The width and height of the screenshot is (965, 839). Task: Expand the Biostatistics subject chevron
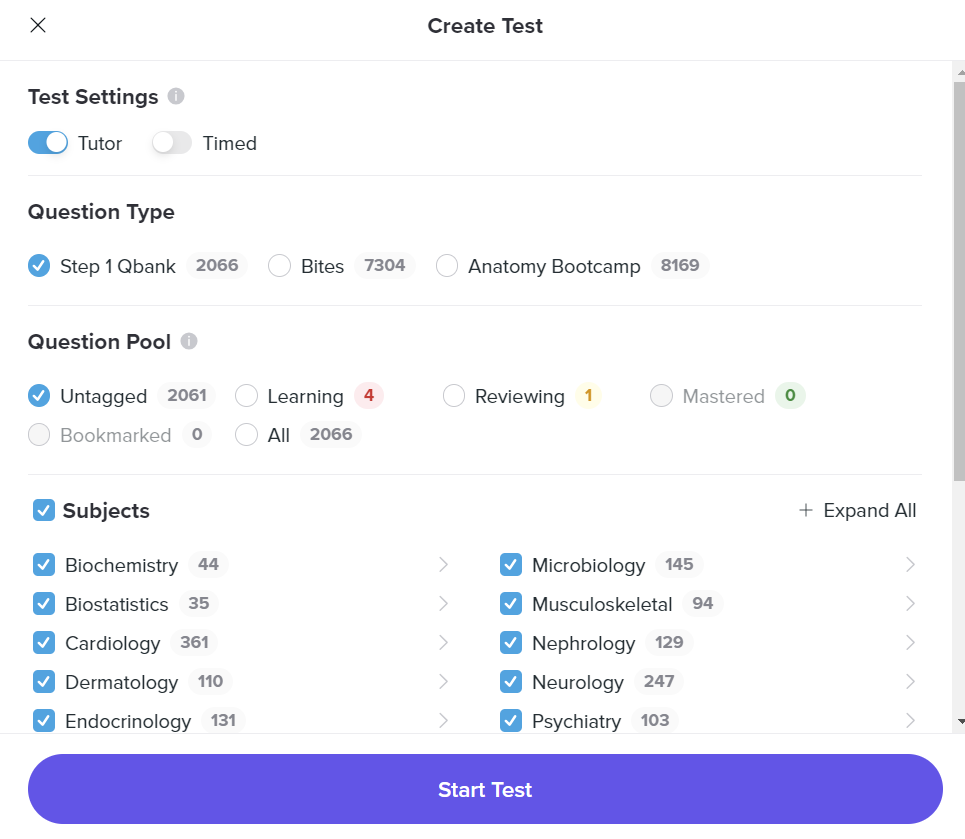click(443, 604)
